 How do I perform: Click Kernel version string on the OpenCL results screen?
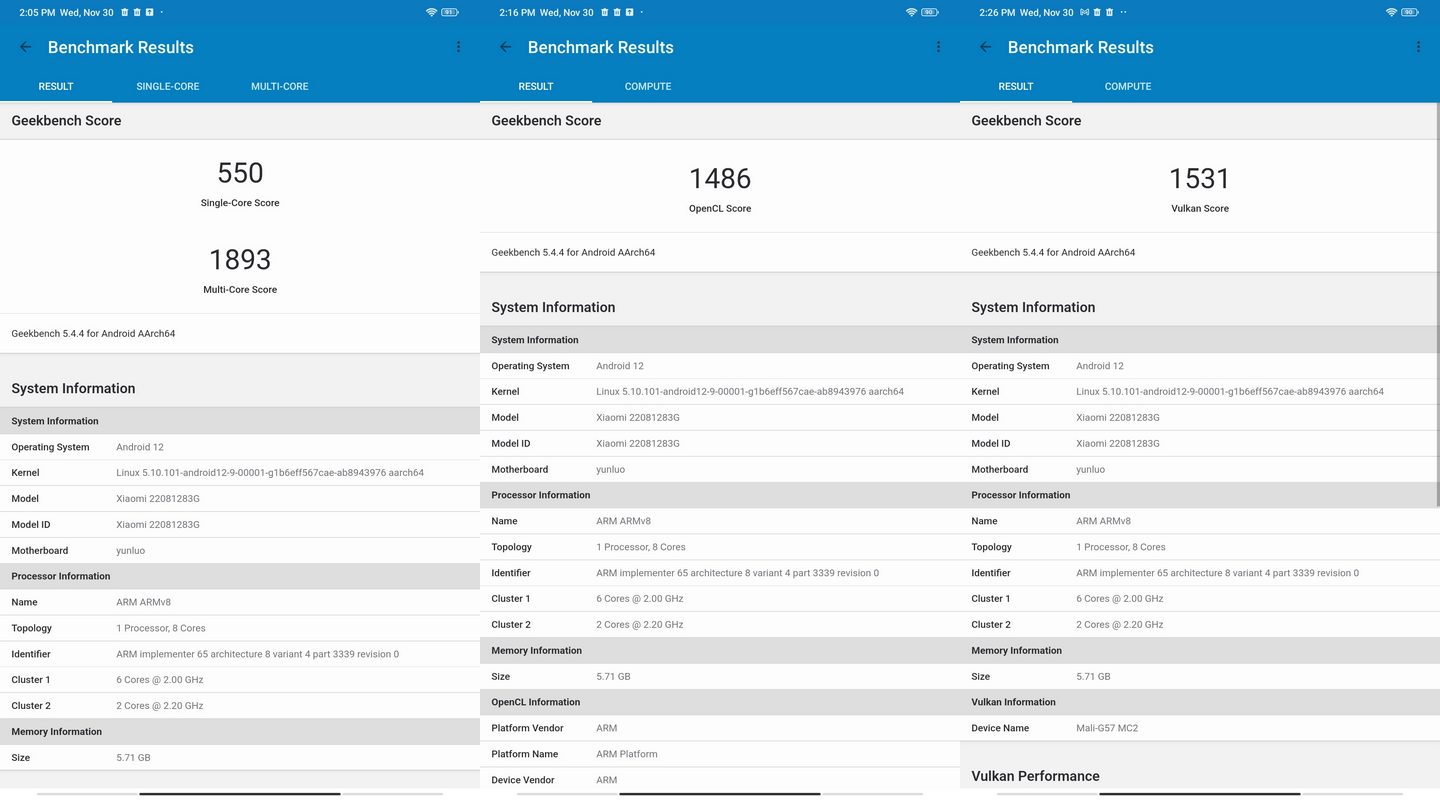[x=750, y=392]
